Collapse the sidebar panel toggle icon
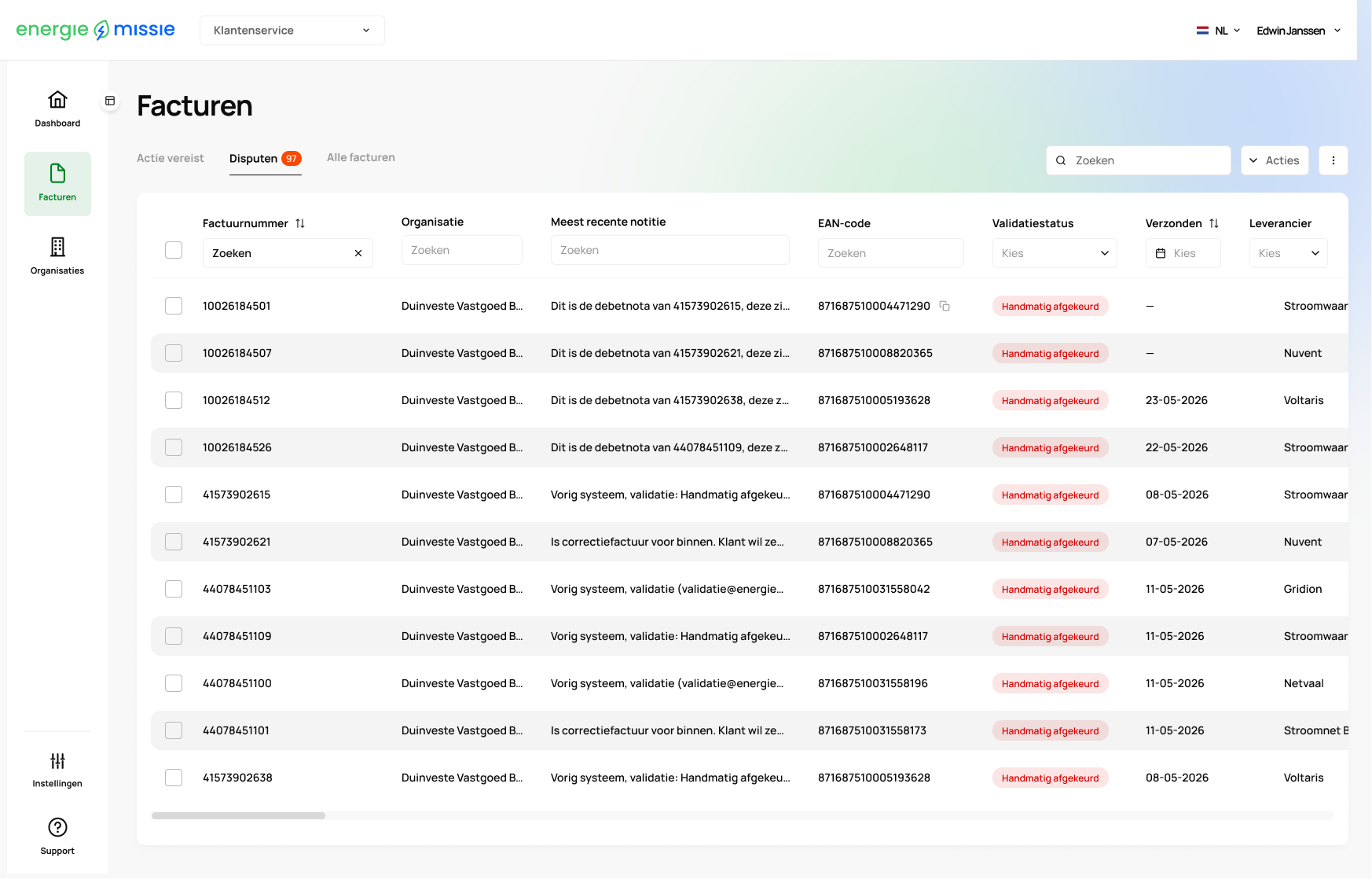 tap(110, 101)
